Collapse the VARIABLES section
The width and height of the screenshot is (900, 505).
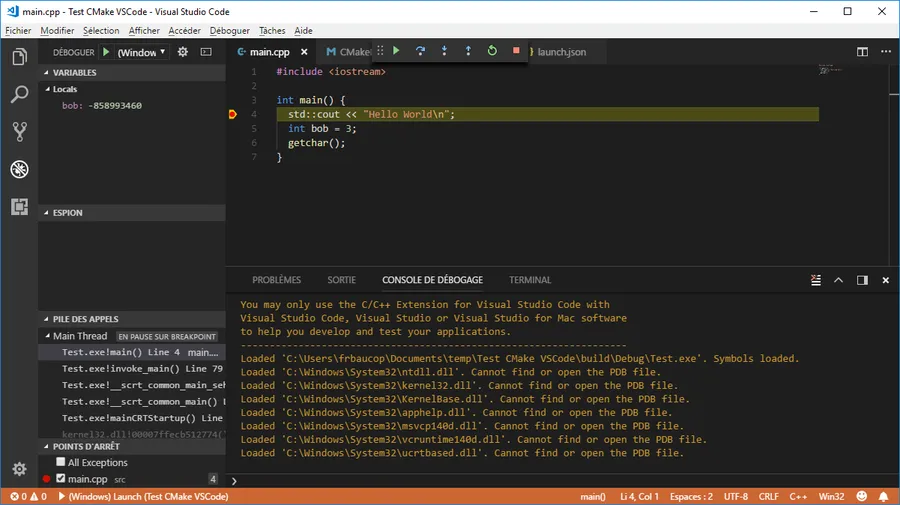[131, 72]
